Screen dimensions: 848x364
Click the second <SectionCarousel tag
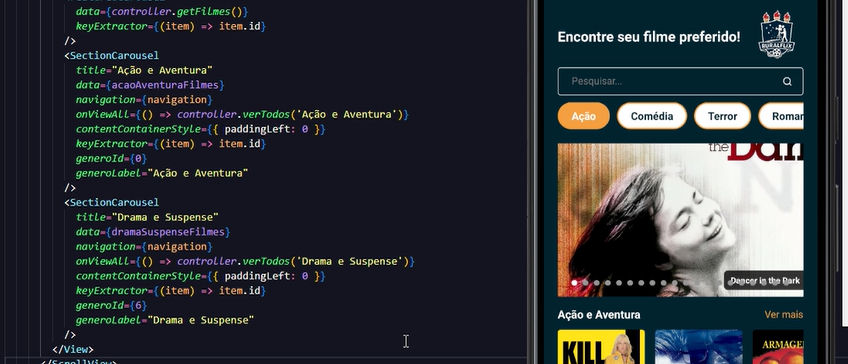point(111,202)
